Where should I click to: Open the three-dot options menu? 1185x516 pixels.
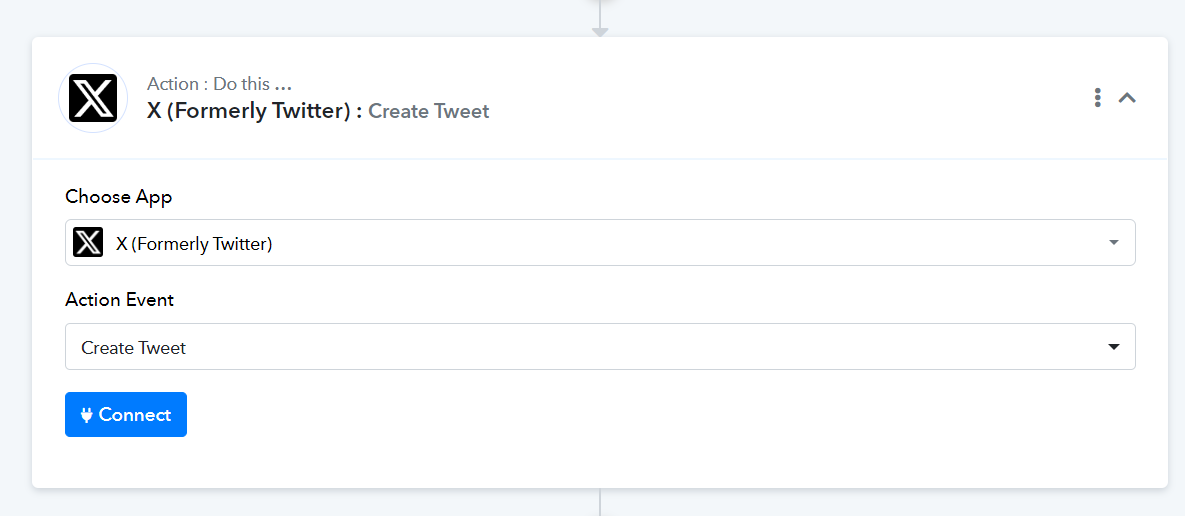click(1097, 97)
